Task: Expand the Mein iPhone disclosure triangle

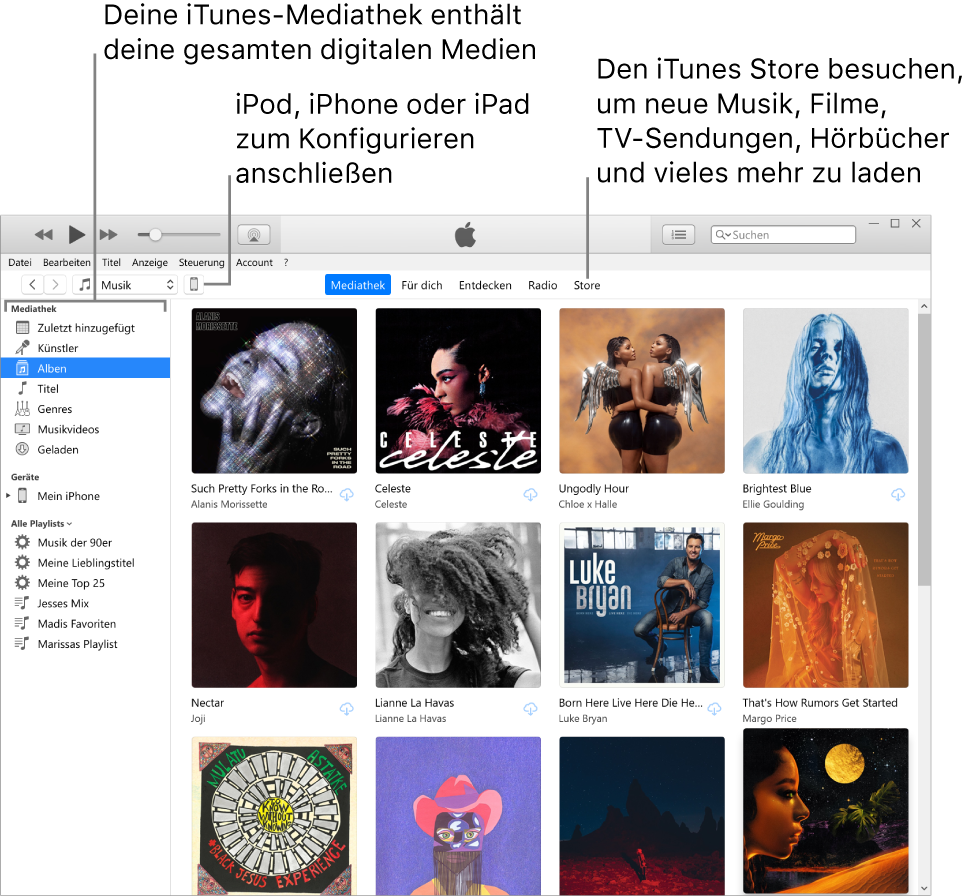Action: click(8, 496)
